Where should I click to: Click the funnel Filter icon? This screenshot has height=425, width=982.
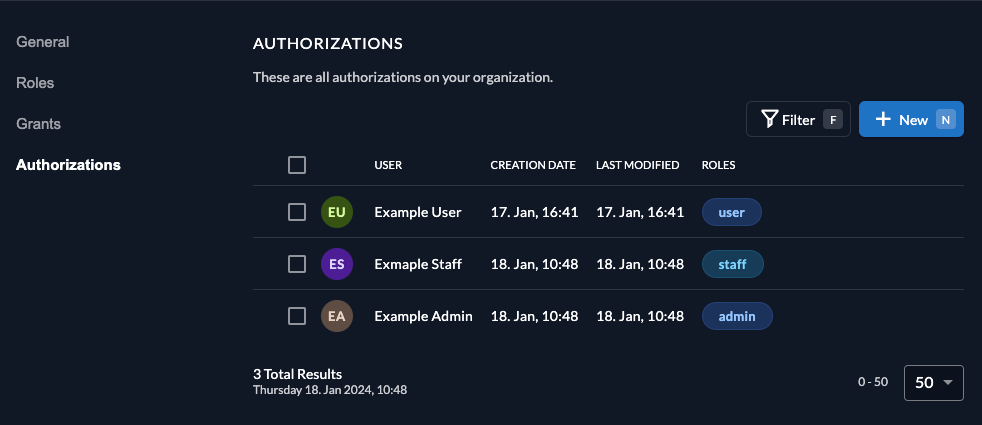coord(769,120)
